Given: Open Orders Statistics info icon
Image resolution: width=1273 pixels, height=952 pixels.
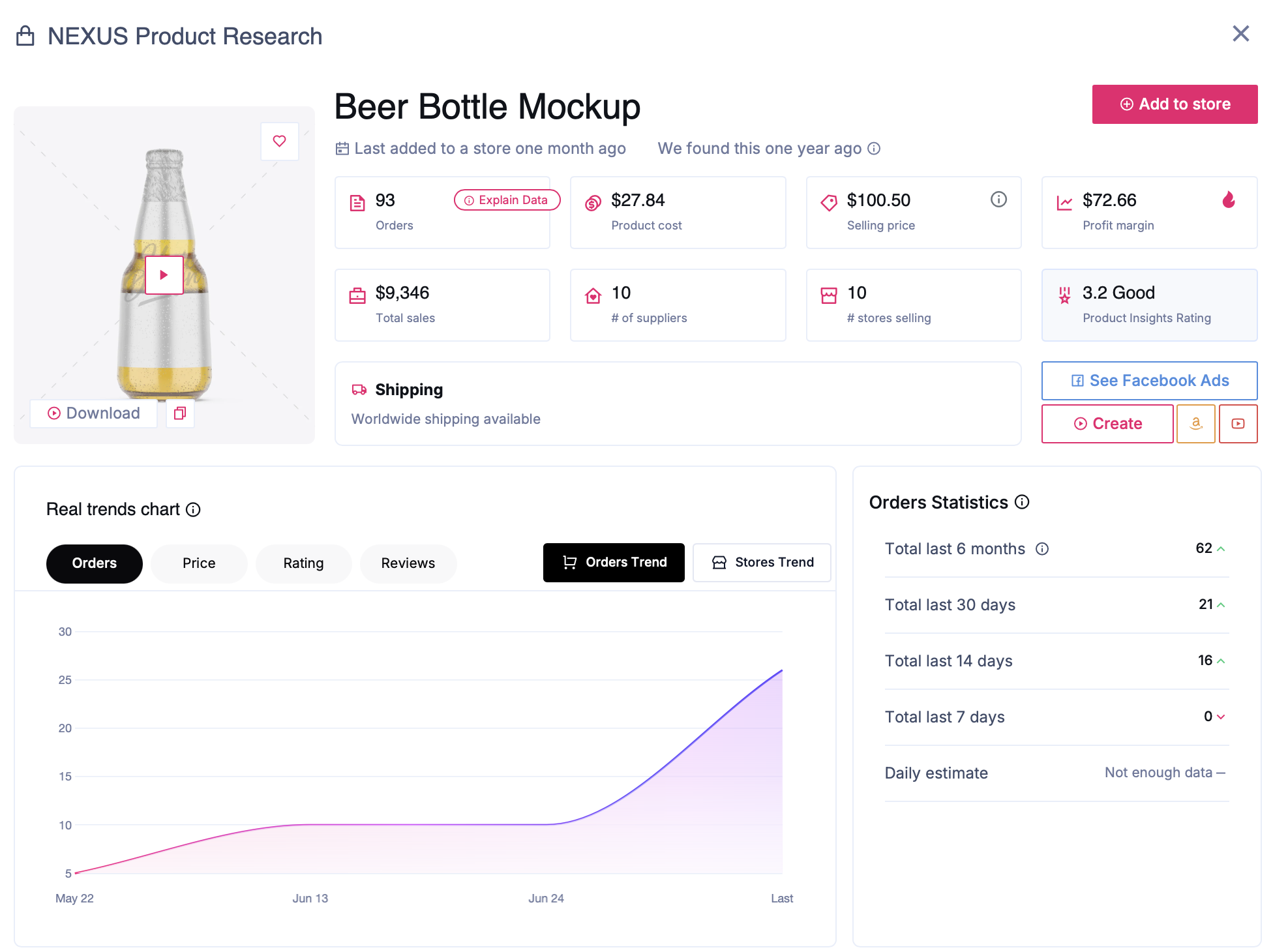Looking at the screenshot, I should click(1022, 502).
